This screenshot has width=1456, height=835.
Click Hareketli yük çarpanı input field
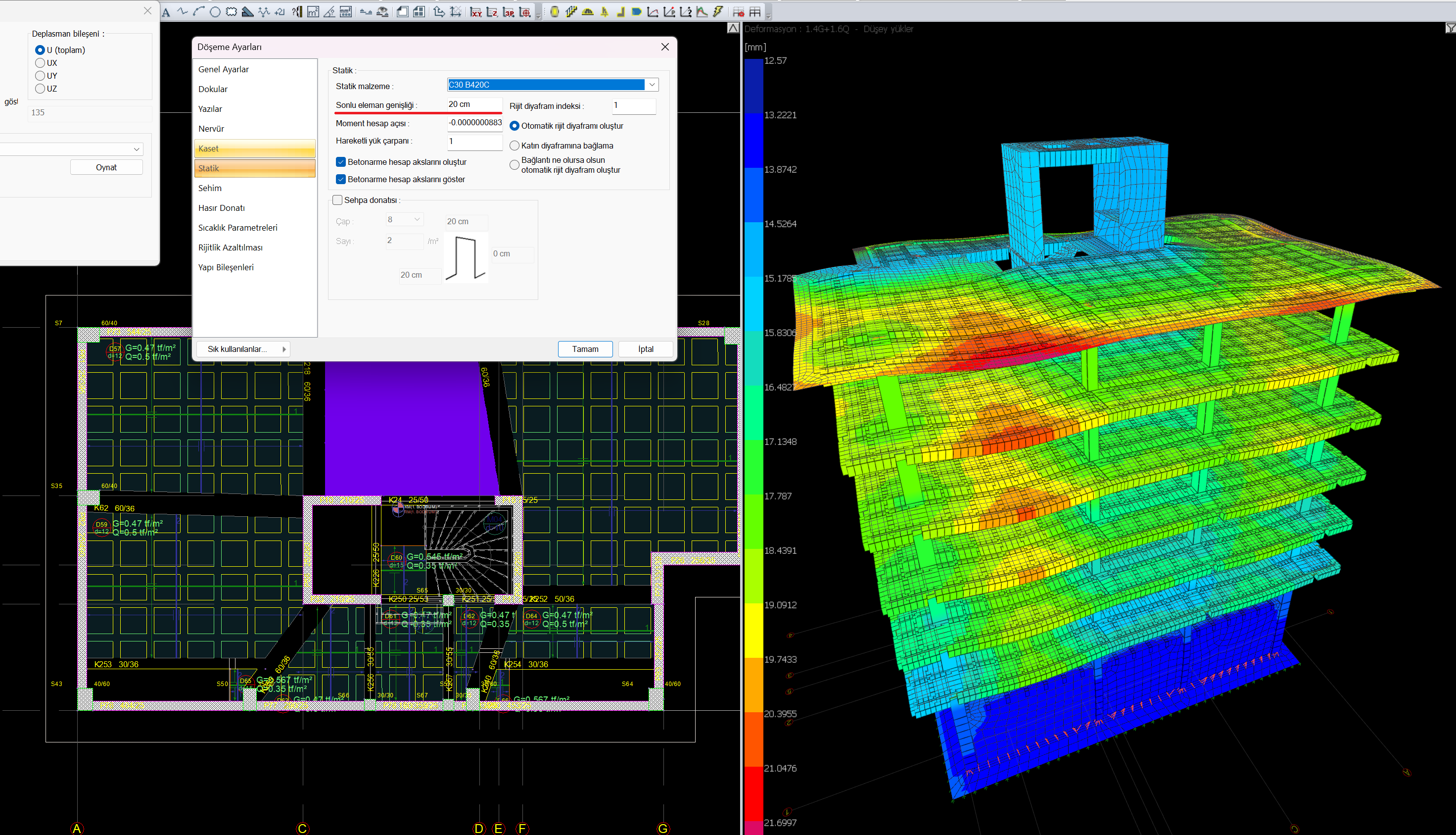[x=474, y=141]
